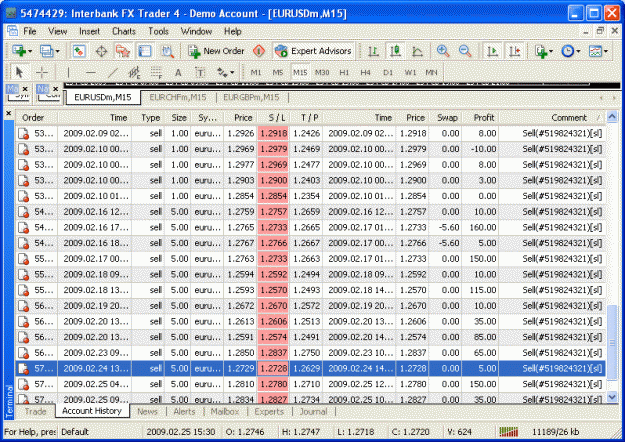
Task: Click the history scrollbar down arrow
Action: 612,397
